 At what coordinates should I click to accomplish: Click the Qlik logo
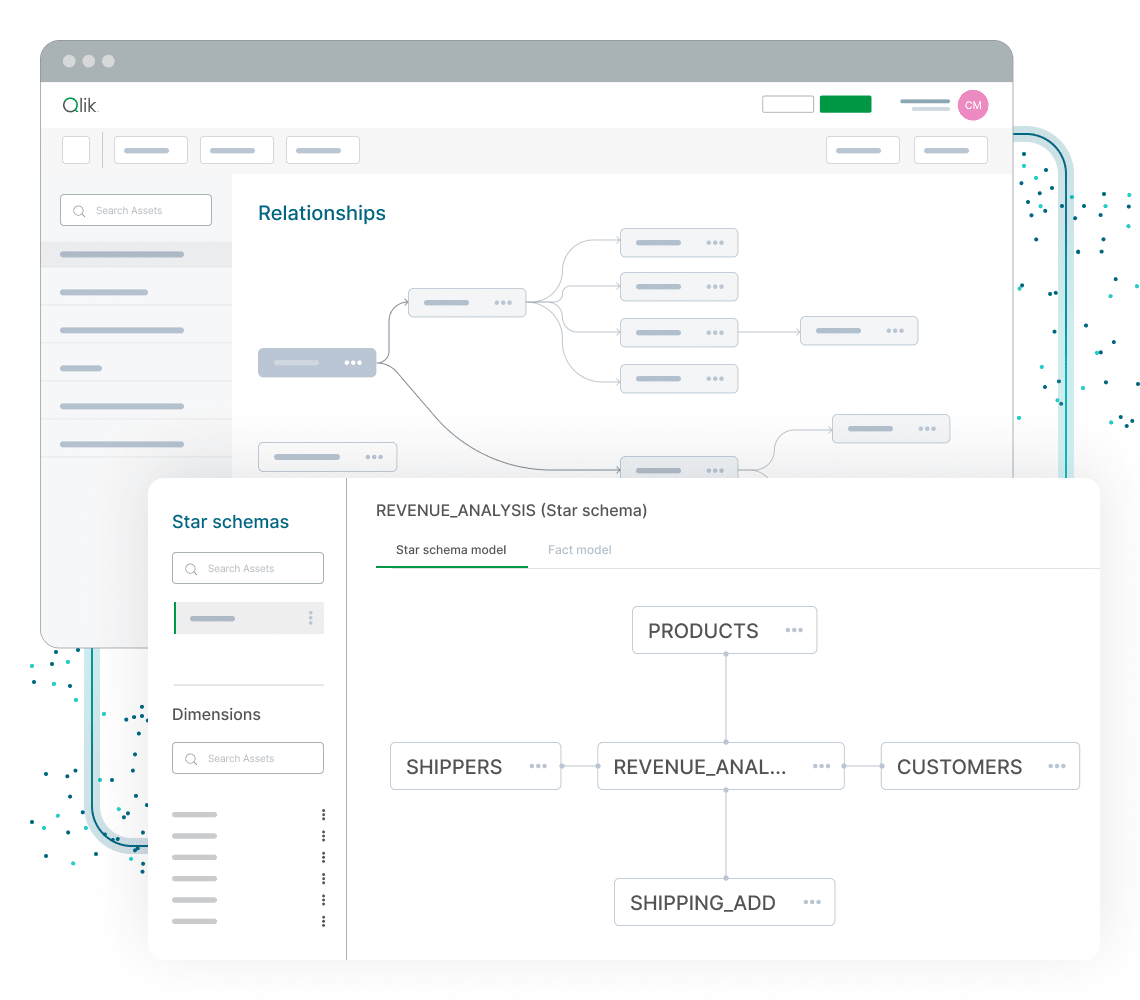[80, 105]
